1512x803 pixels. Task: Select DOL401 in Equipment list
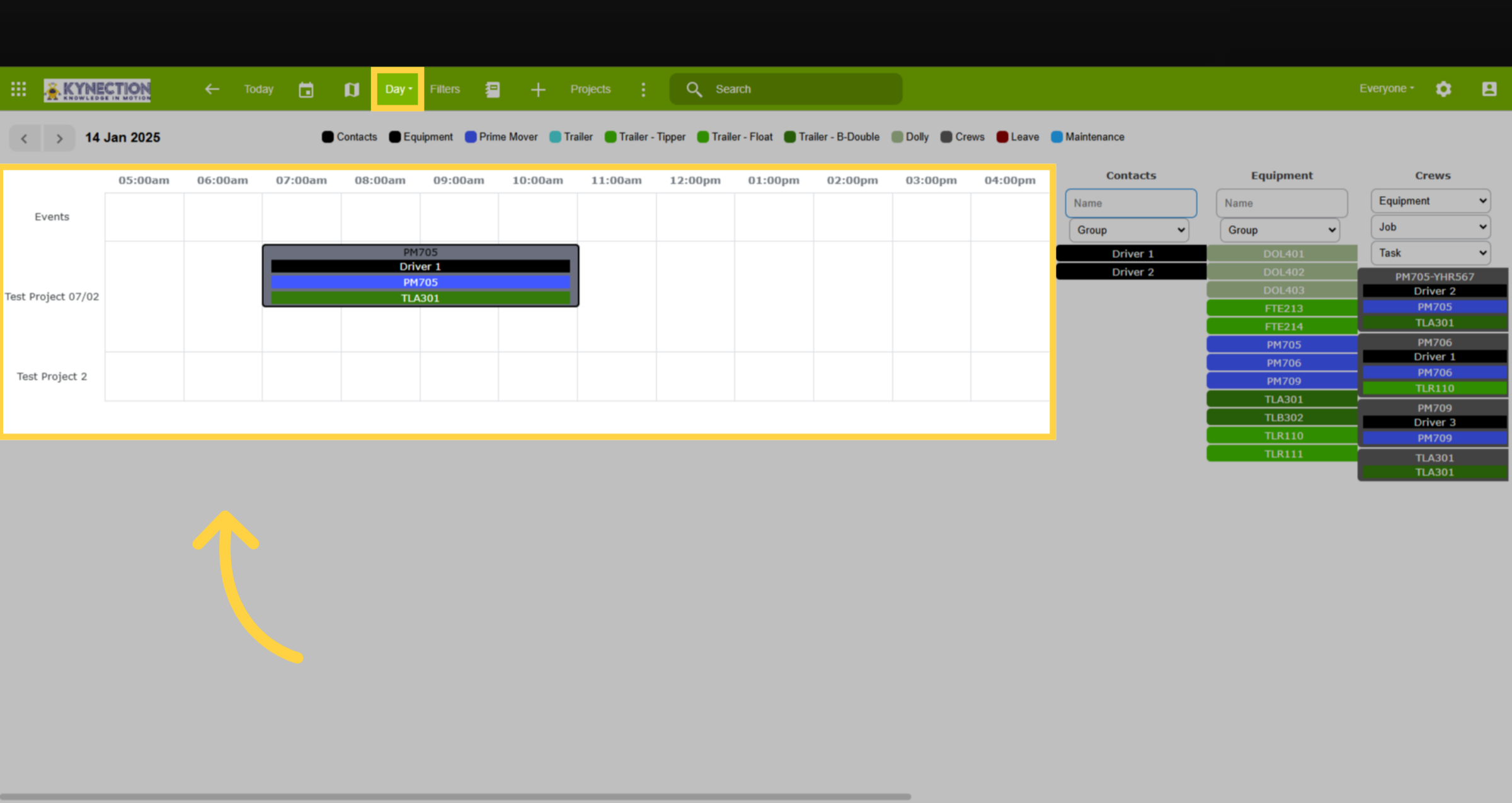pos(1282,253)
